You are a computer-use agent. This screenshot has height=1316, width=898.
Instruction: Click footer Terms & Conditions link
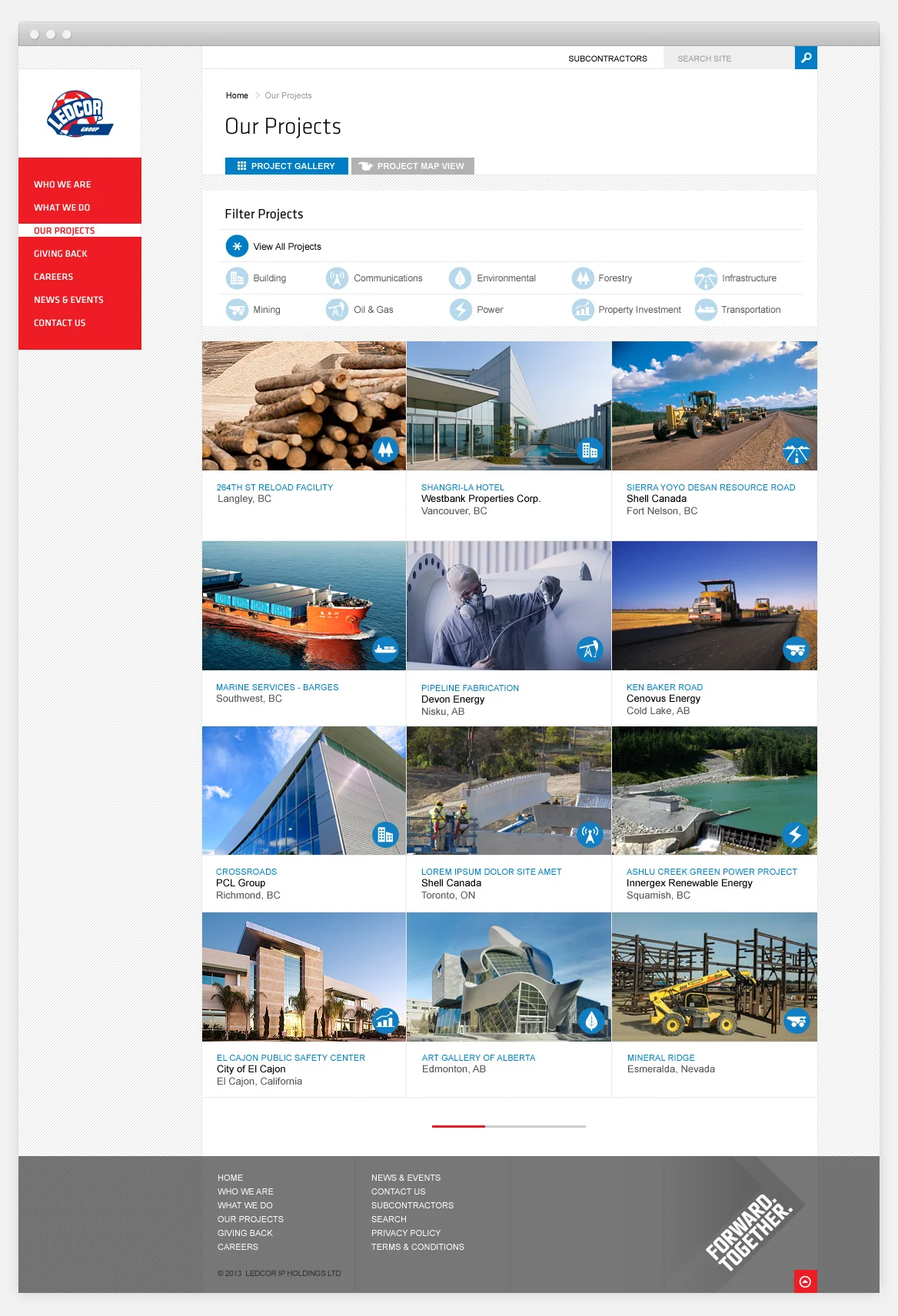click(417, 1247)
